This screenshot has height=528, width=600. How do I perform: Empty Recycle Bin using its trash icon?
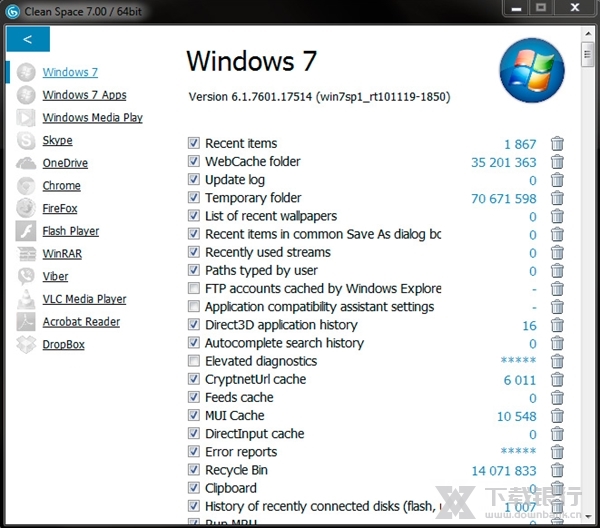tap(557, 470)
